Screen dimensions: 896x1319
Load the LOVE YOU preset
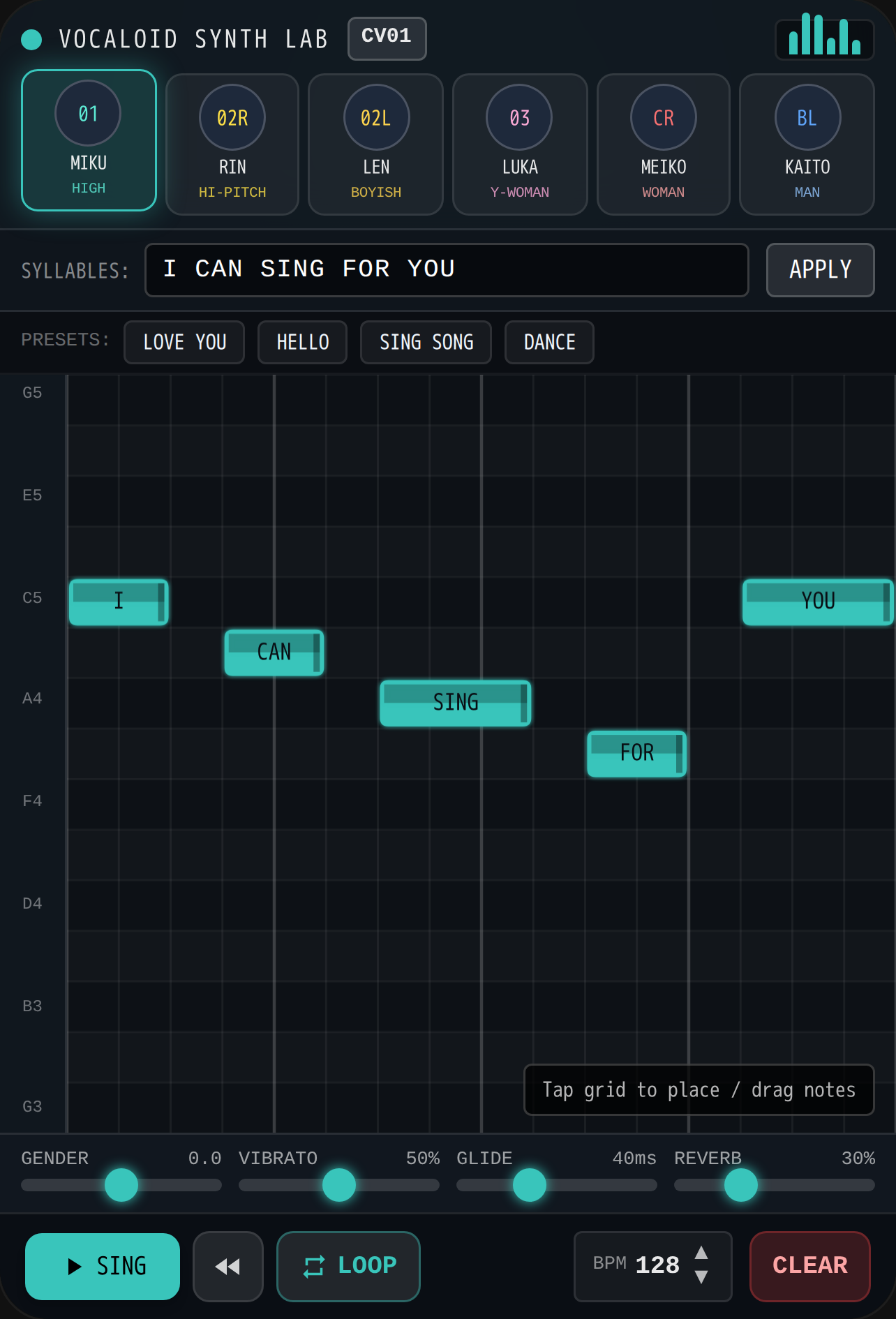click(x=184, y=342)
